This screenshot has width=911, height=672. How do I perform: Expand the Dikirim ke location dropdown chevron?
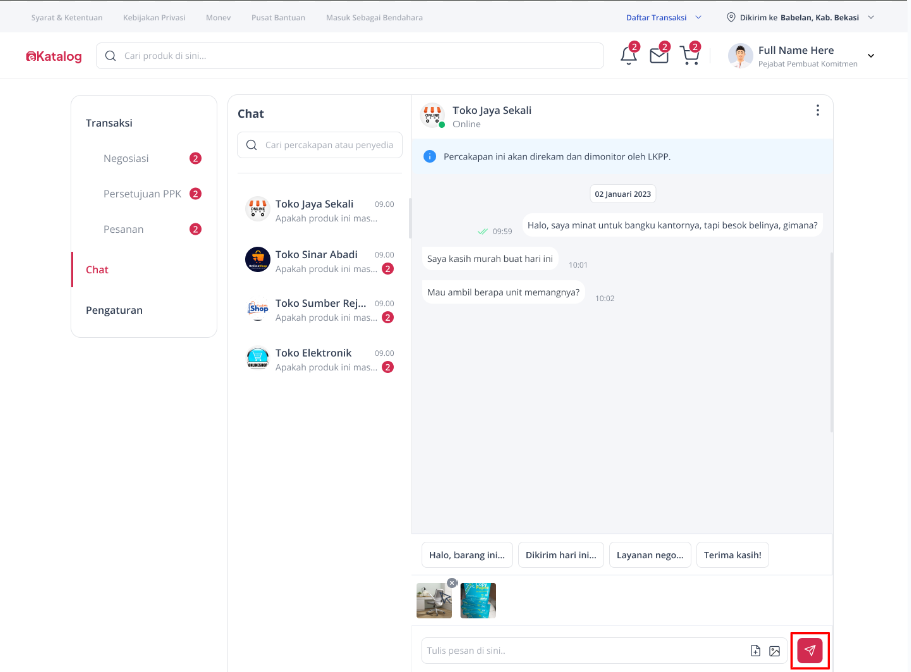[871, 17]
